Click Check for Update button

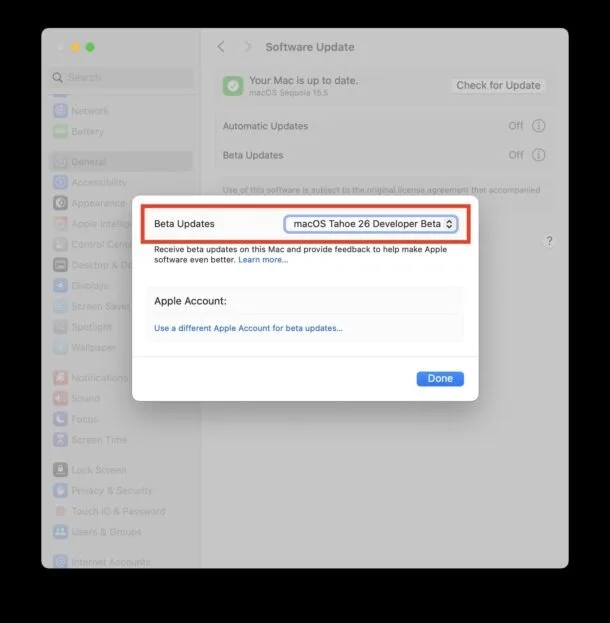tap(498, 85)
